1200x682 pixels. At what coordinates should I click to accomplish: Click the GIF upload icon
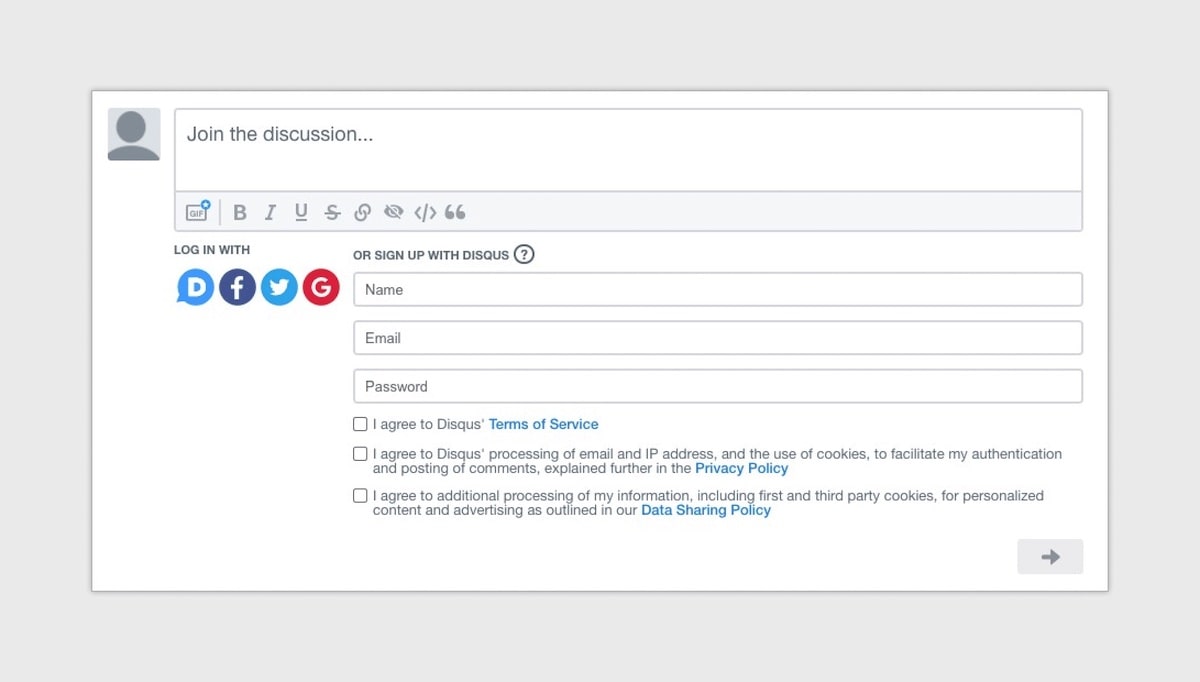(198, 212)
